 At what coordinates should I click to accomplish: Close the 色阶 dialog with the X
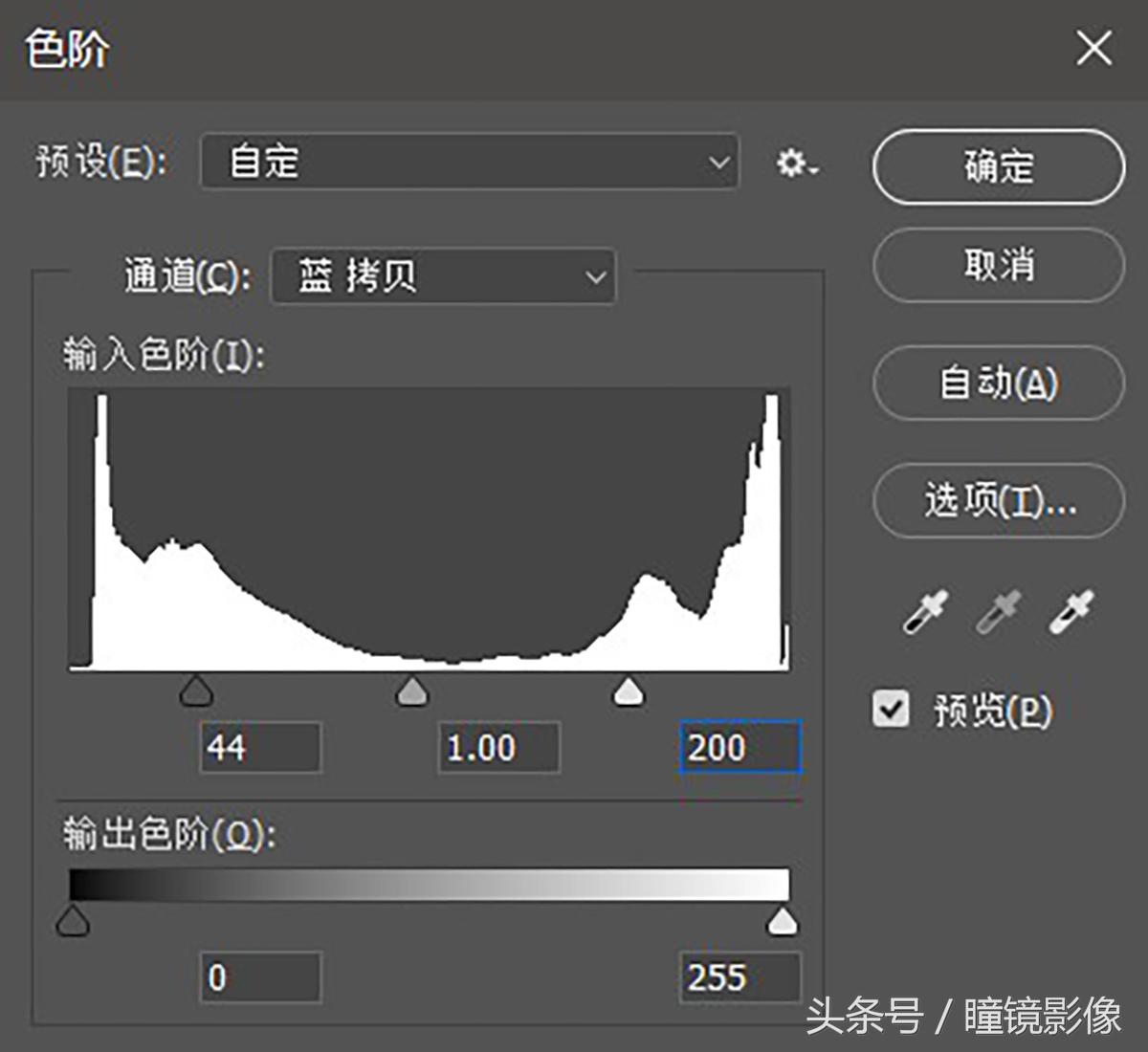(1093, 48)
